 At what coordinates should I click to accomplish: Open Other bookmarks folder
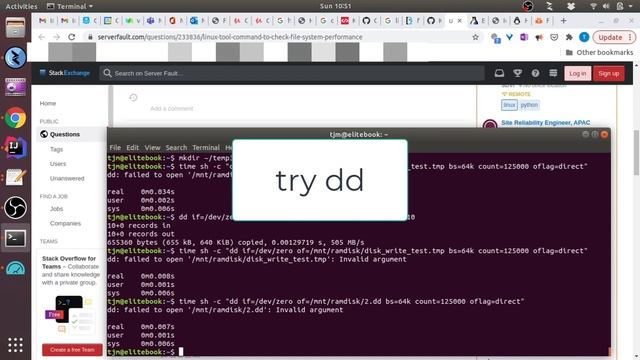[599, 52]
